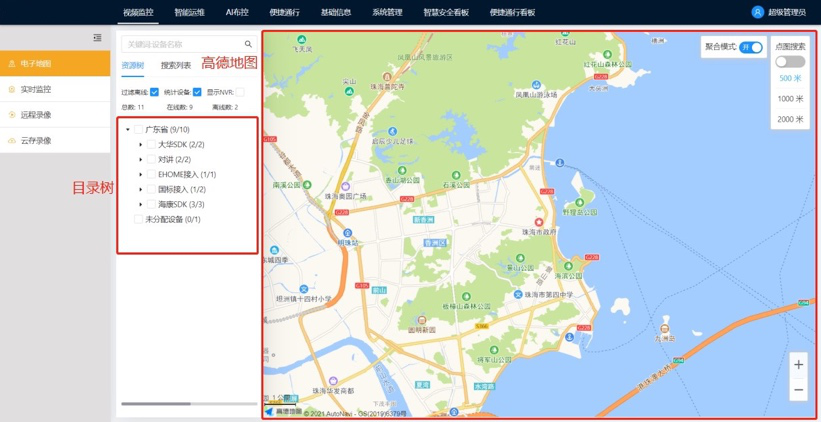Open the 超级管理员 user avatar icon
821x422 pixels.
pos(757,12)
